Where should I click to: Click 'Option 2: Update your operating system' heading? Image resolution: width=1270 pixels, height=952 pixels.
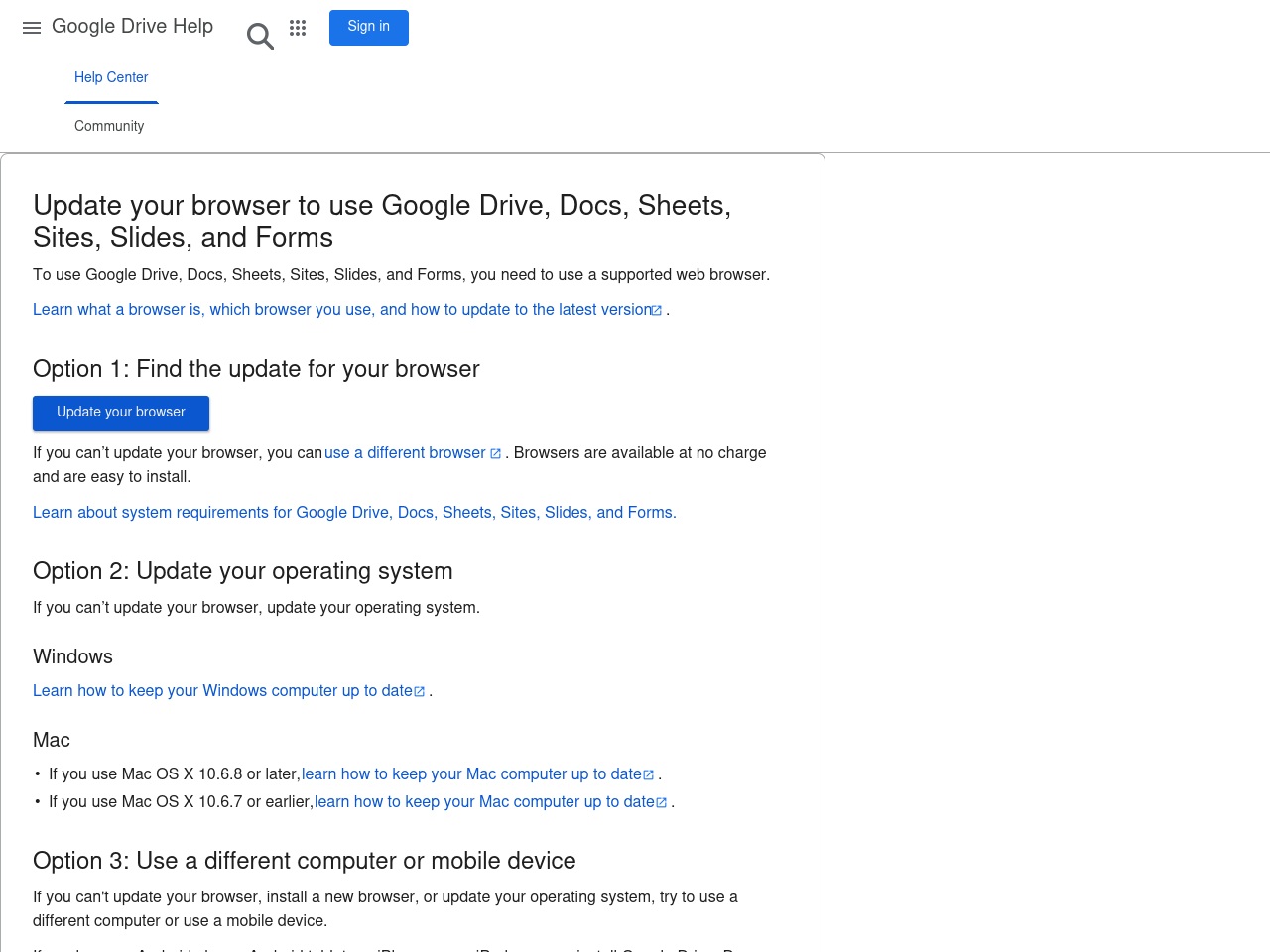pyautogui.click(x=243, y=571)
